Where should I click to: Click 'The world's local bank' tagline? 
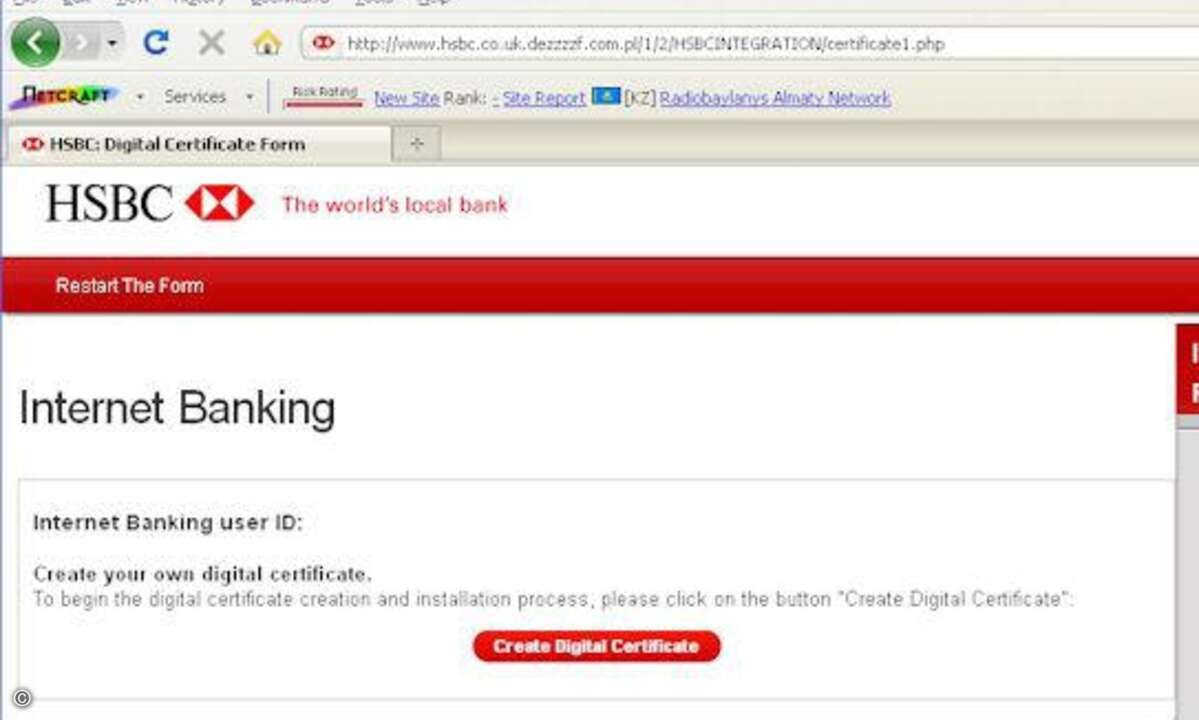click(395, 205)
